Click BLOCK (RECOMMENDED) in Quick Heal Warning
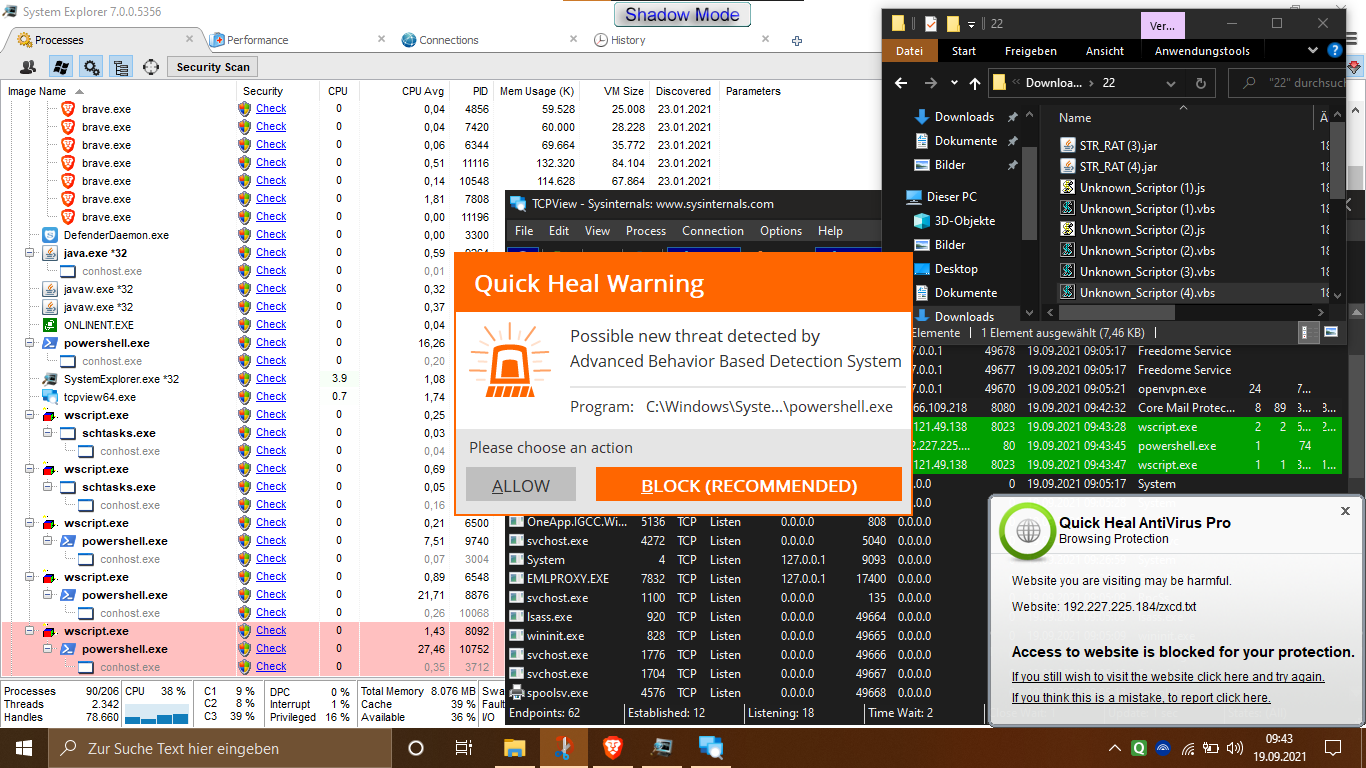This screenshot has height=768, width=1366. (749, 485)
